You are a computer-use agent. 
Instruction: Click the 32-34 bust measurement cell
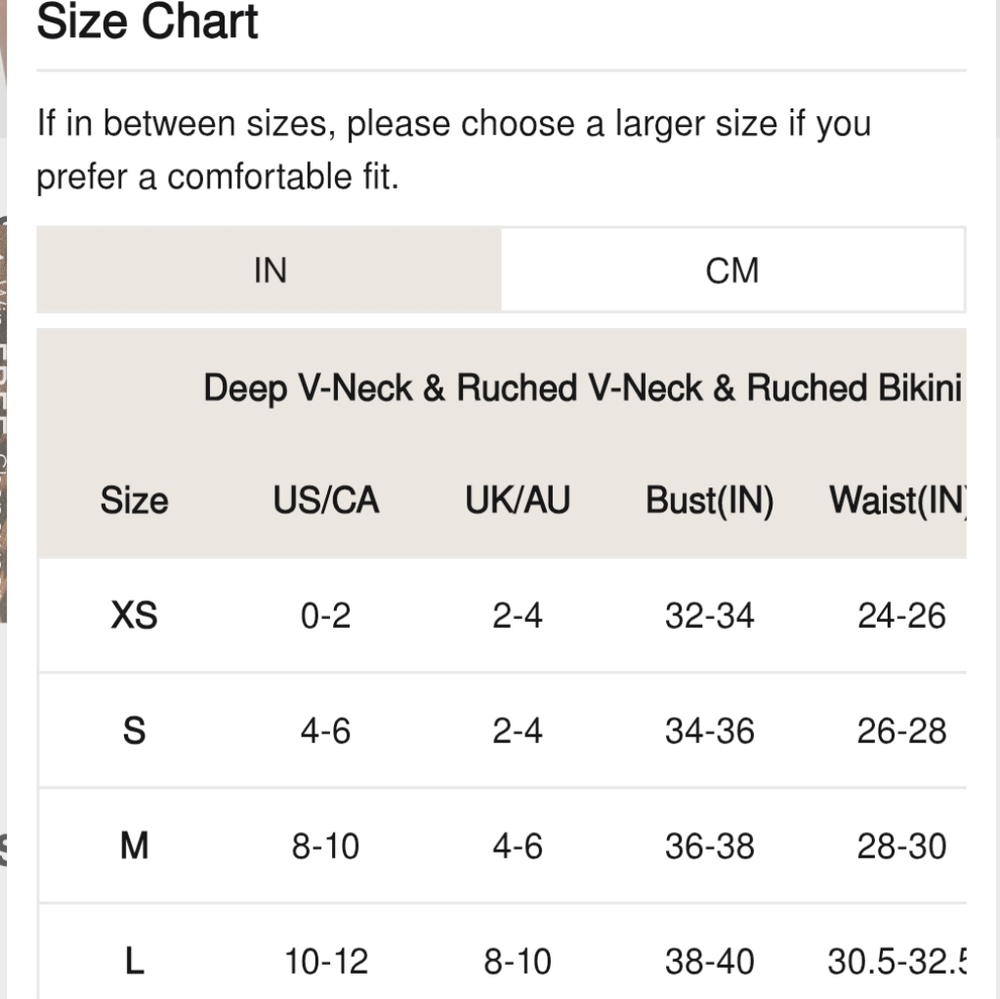pyautogui.click(x=709, y=615)
